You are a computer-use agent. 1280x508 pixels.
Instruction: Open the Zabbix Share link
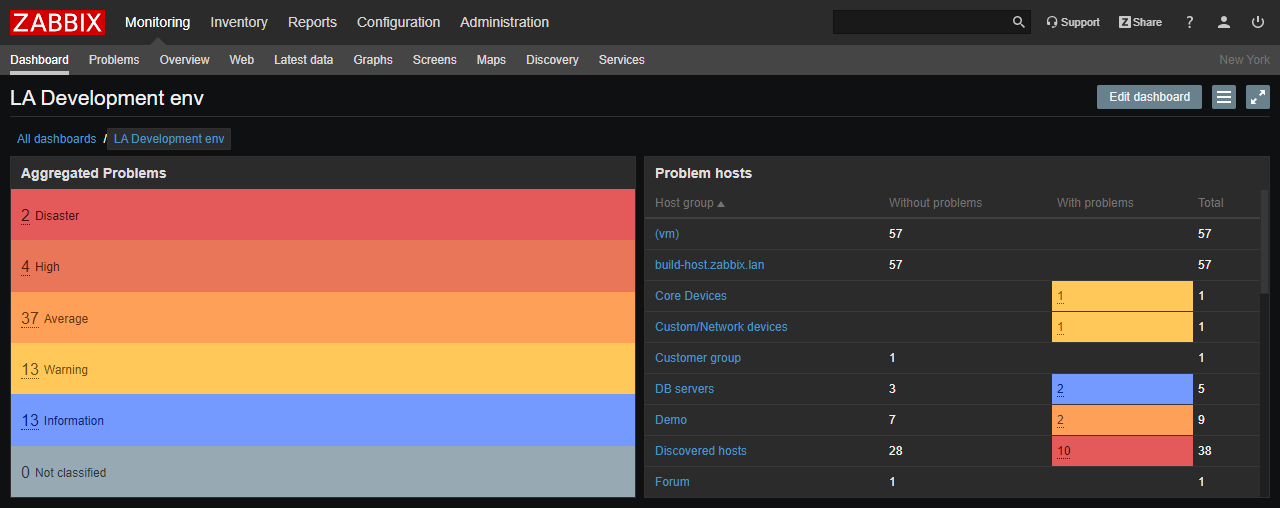[x=1140, y=22]
